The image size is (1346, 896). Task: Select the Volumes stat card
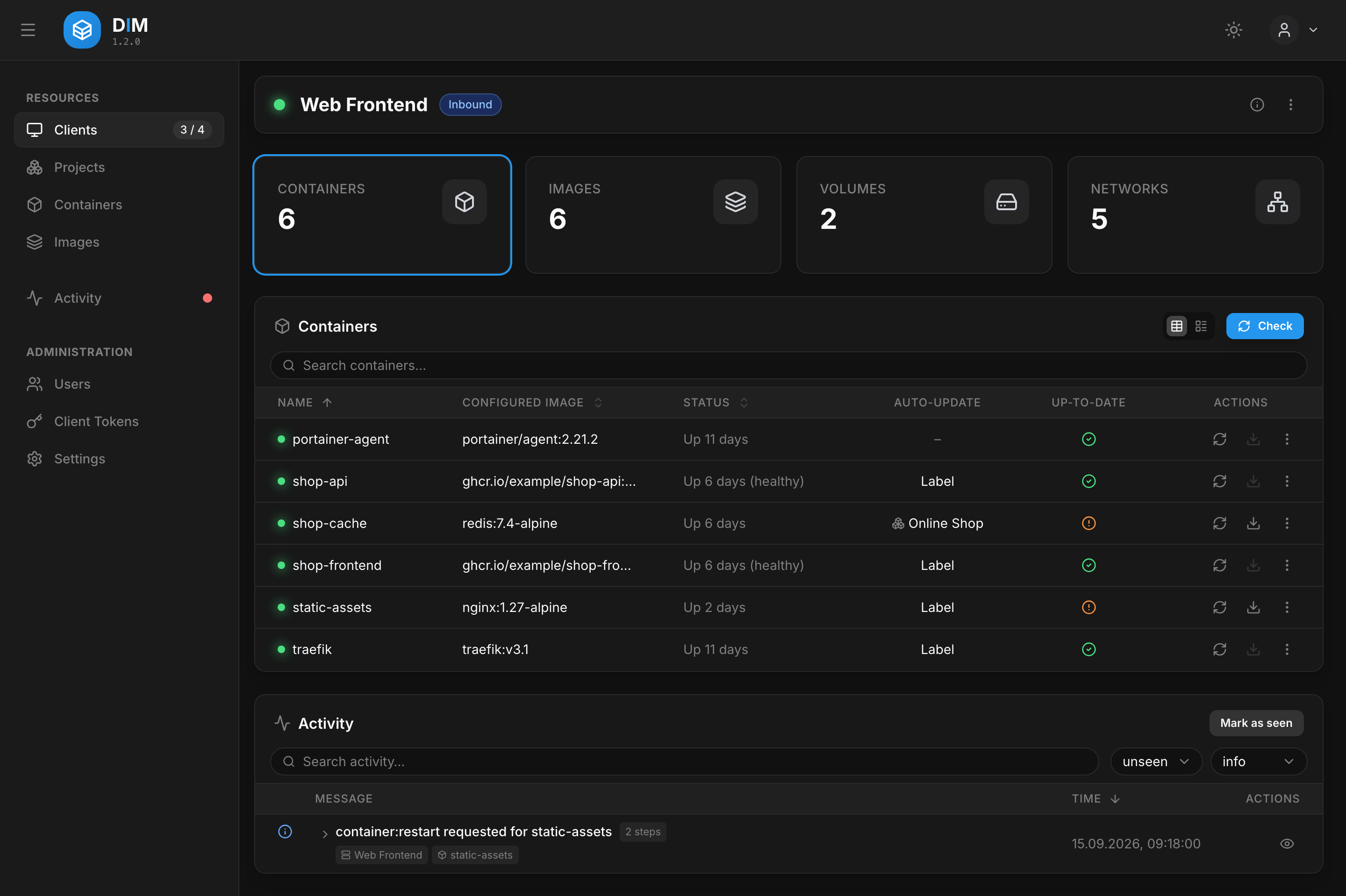[x=924, y=215]
